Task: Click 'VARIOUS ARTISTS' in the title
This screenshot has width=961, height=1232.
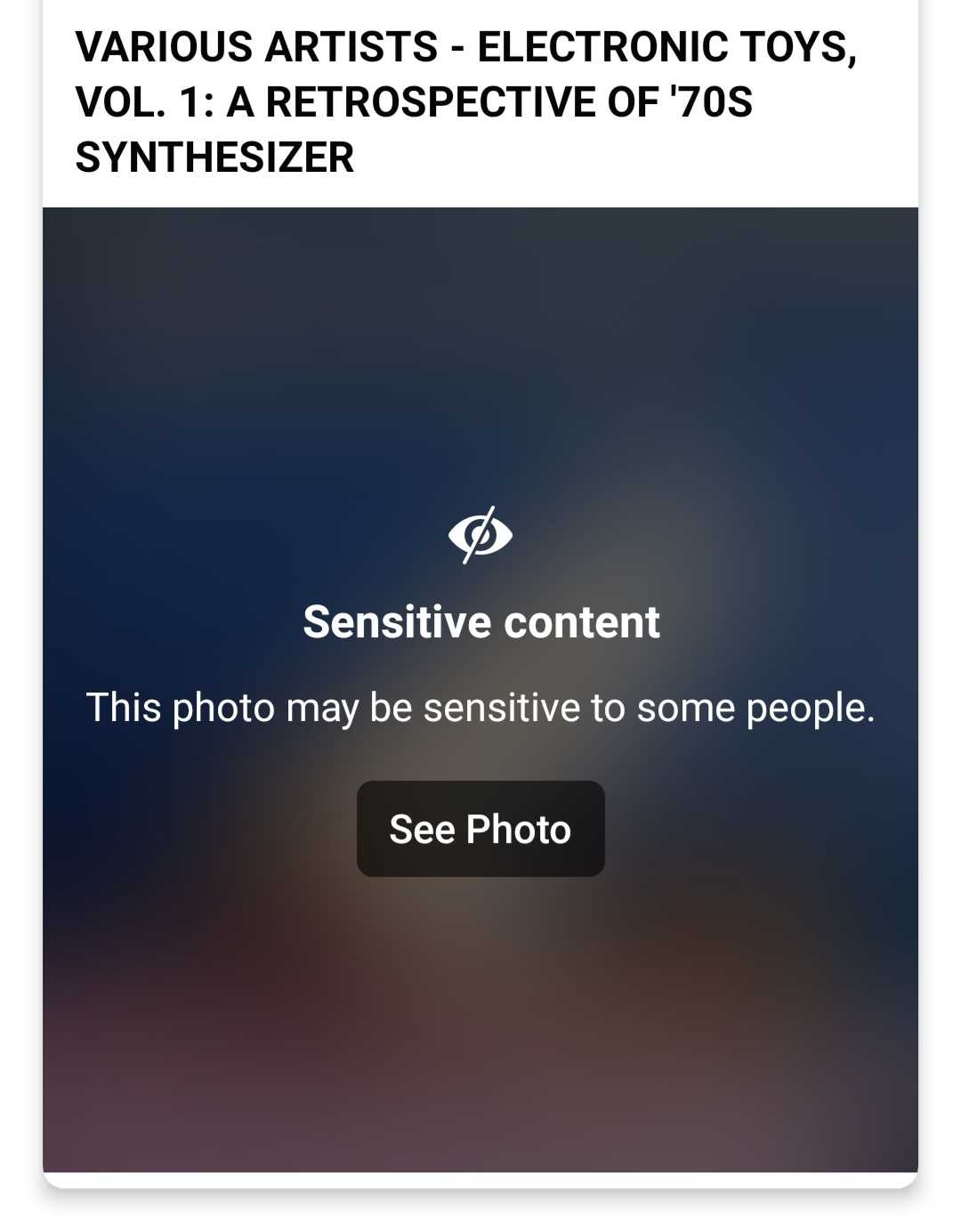Action: point(257,46)
